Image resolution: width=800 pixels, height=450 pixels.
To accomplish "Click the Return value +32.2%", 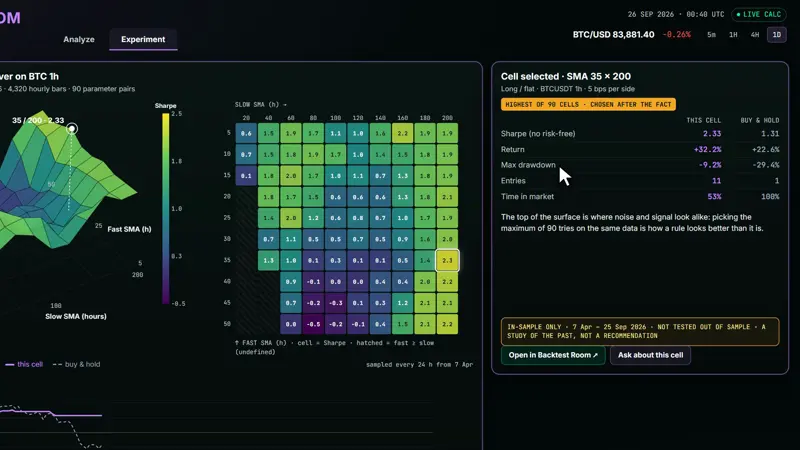I will pyautogui.click(x=708, y=149).
